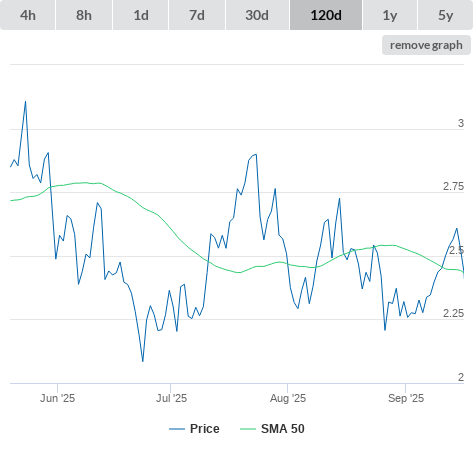Image resolution: width=474 pixels, height=455 pixels.
Task: Click the 3 price axis label
Action: tap(461, 123)
